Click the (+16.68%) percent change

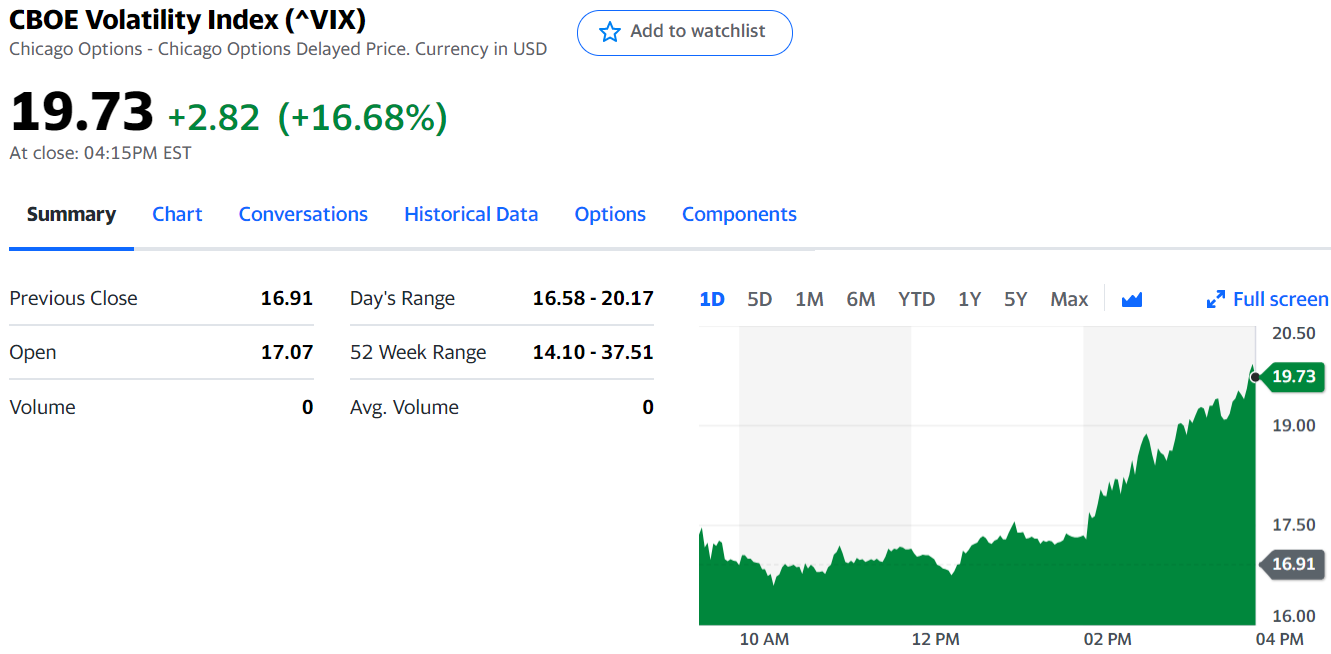click(x=363, y=117)
